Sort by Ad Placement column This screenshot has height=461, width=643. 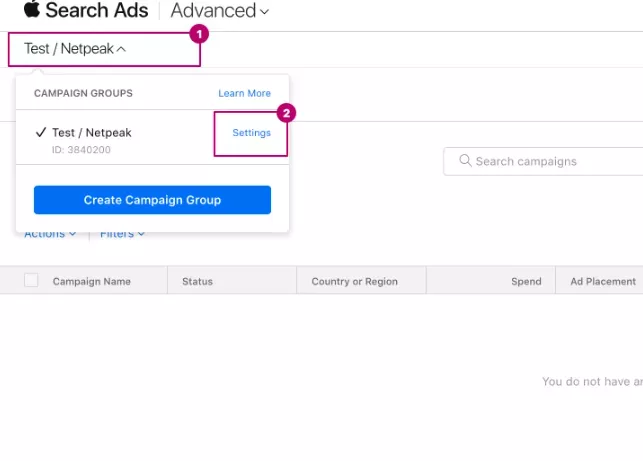pos(603,281)
